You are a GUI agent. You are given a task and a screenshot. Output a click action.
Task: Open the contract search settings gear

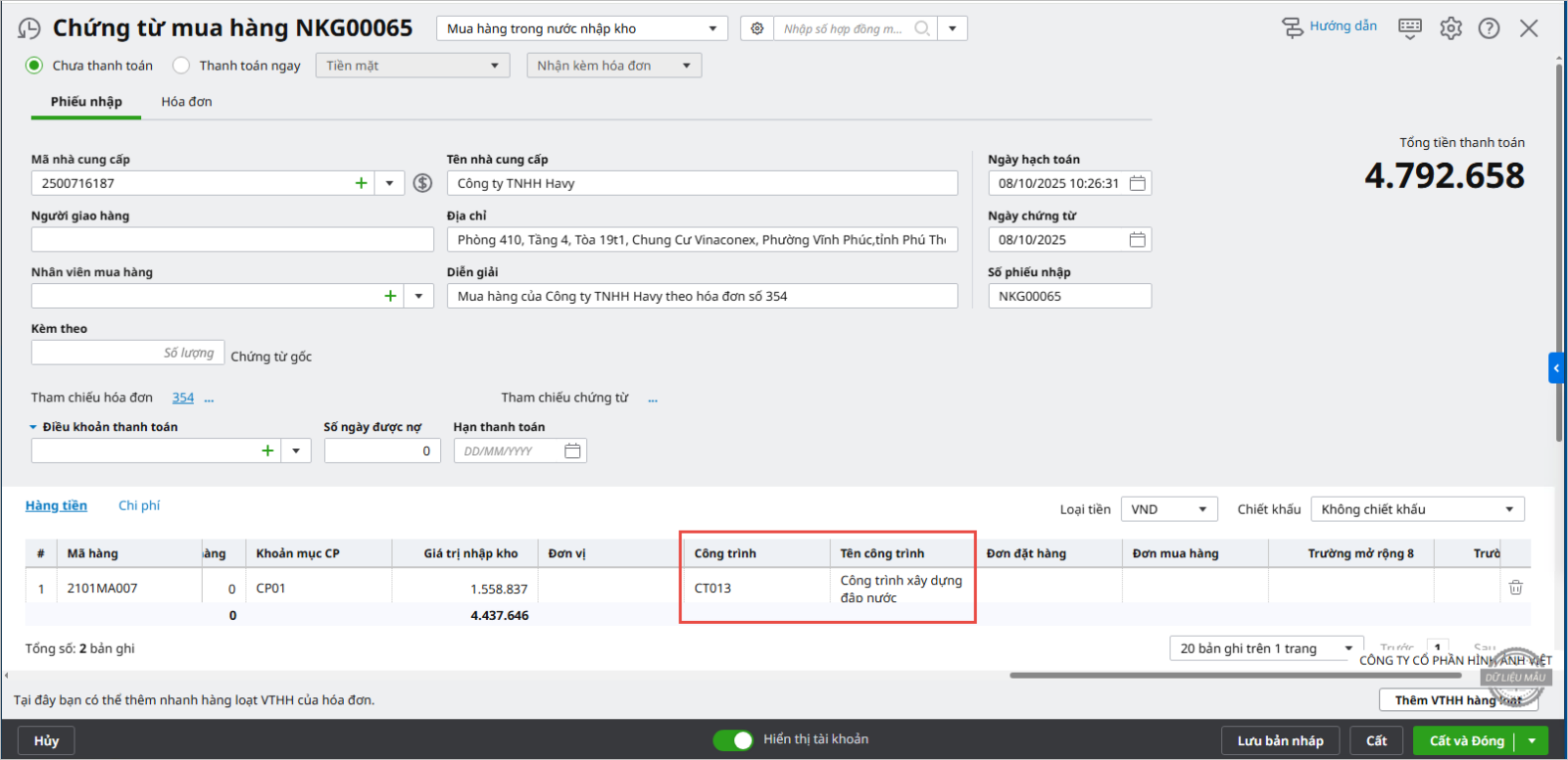click(x=757, y=28)
